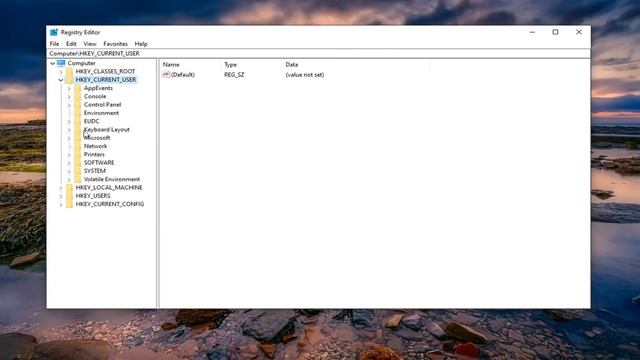The height and width of the screenshot is (360, 640).
Task: Select the (Default) value name
Action: click(x=183, y=75)
